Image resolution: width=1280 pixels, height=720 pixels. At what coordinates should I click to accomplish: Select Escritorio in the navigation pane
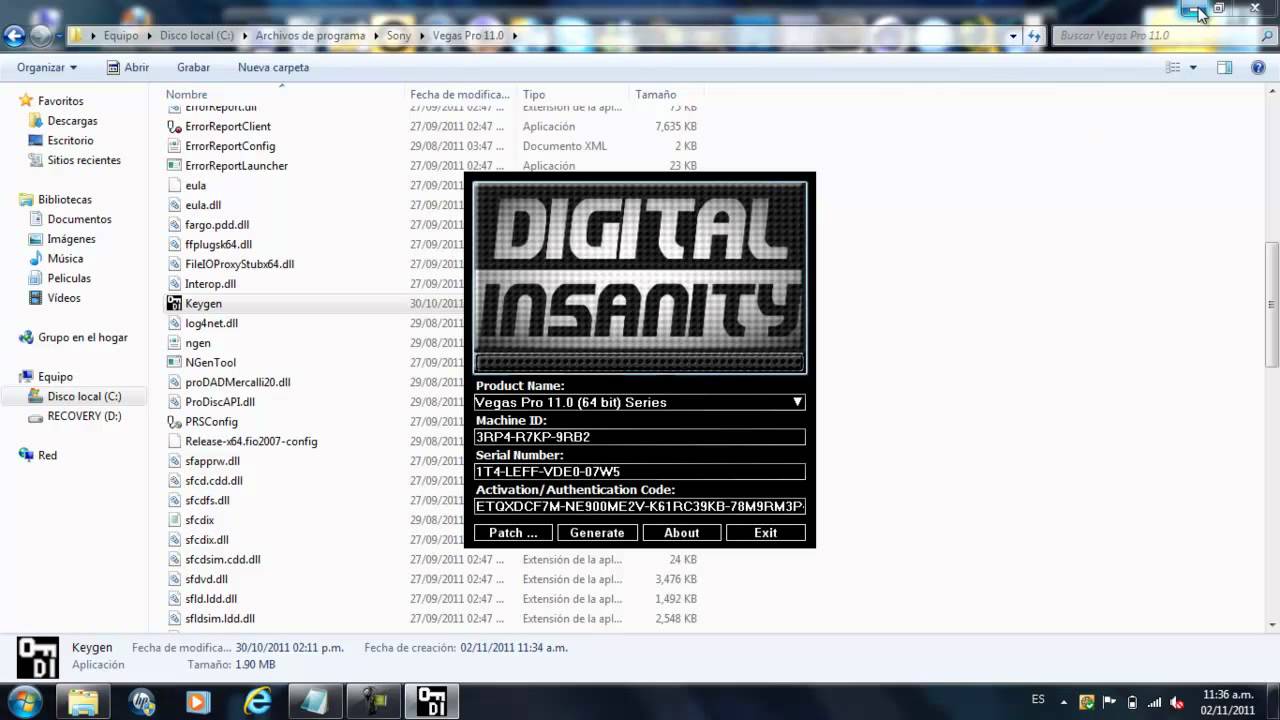point(70,141)
